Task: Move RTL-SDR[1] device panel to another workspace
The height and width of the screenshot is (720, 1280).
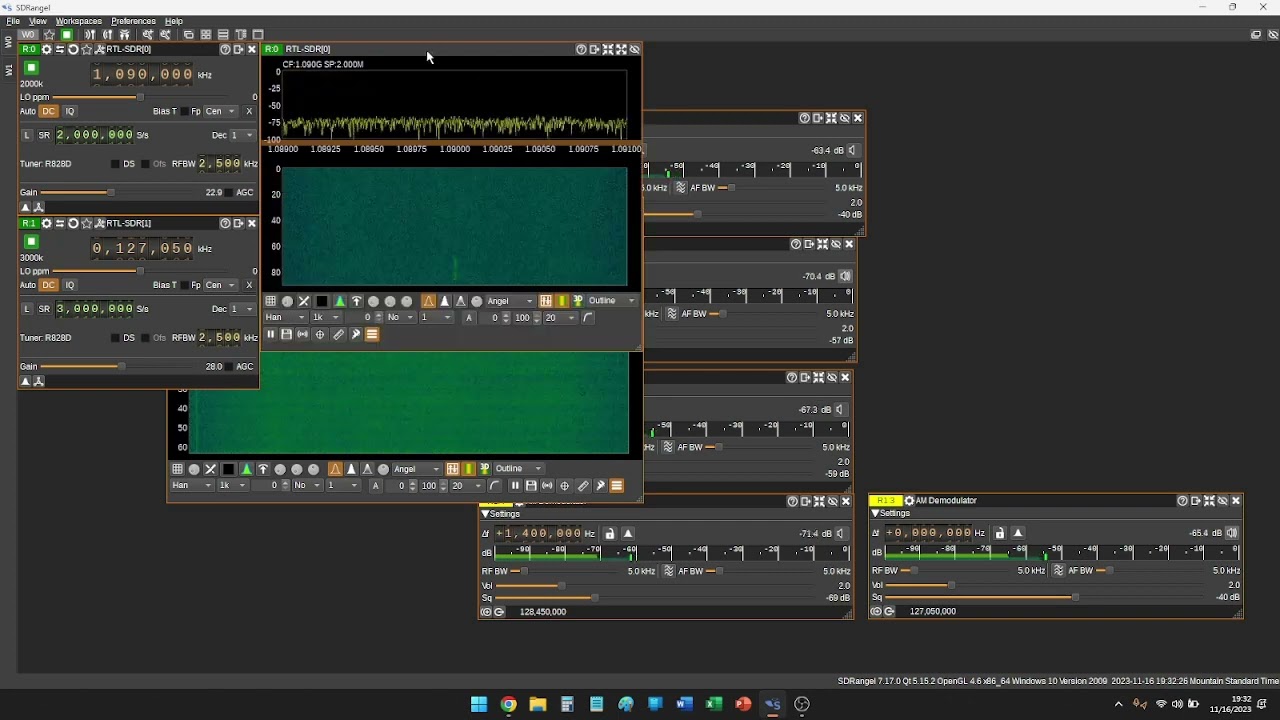Action: 238,223
